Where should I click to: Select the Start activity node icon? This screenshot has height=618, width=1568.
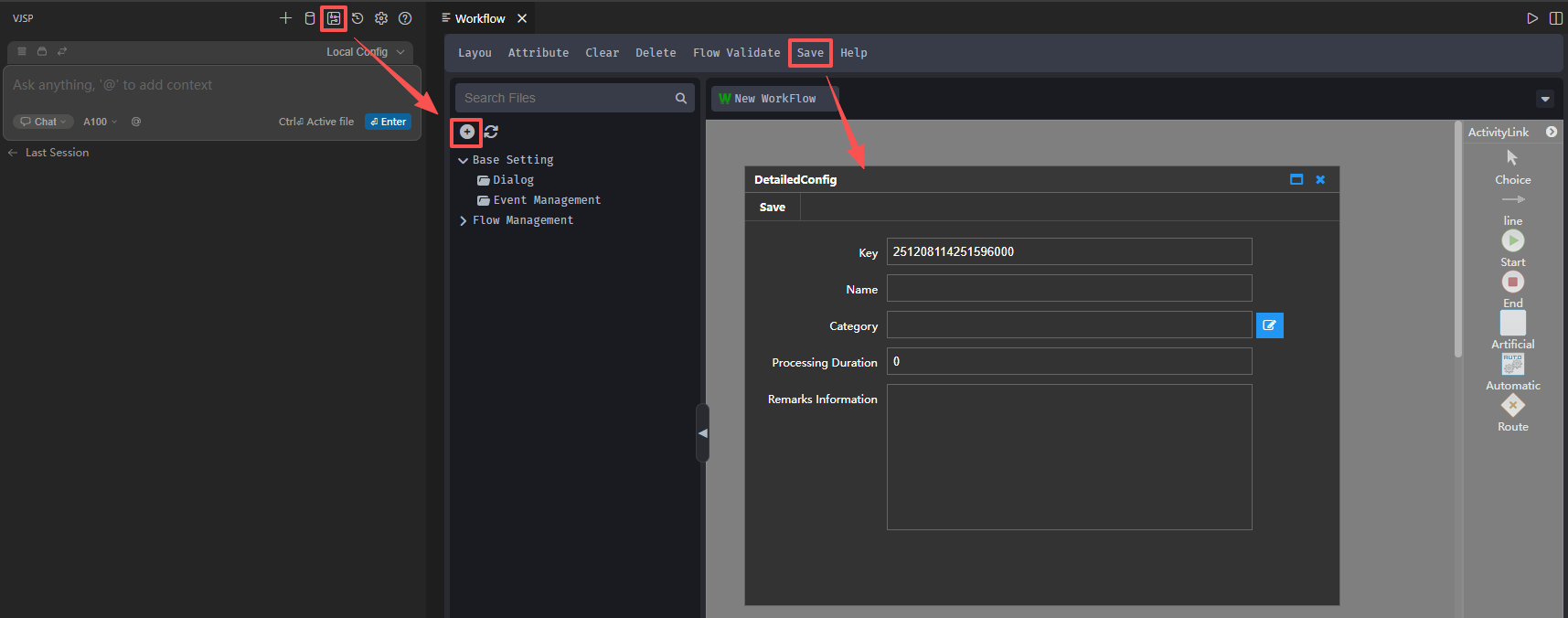click(1512, 240)
